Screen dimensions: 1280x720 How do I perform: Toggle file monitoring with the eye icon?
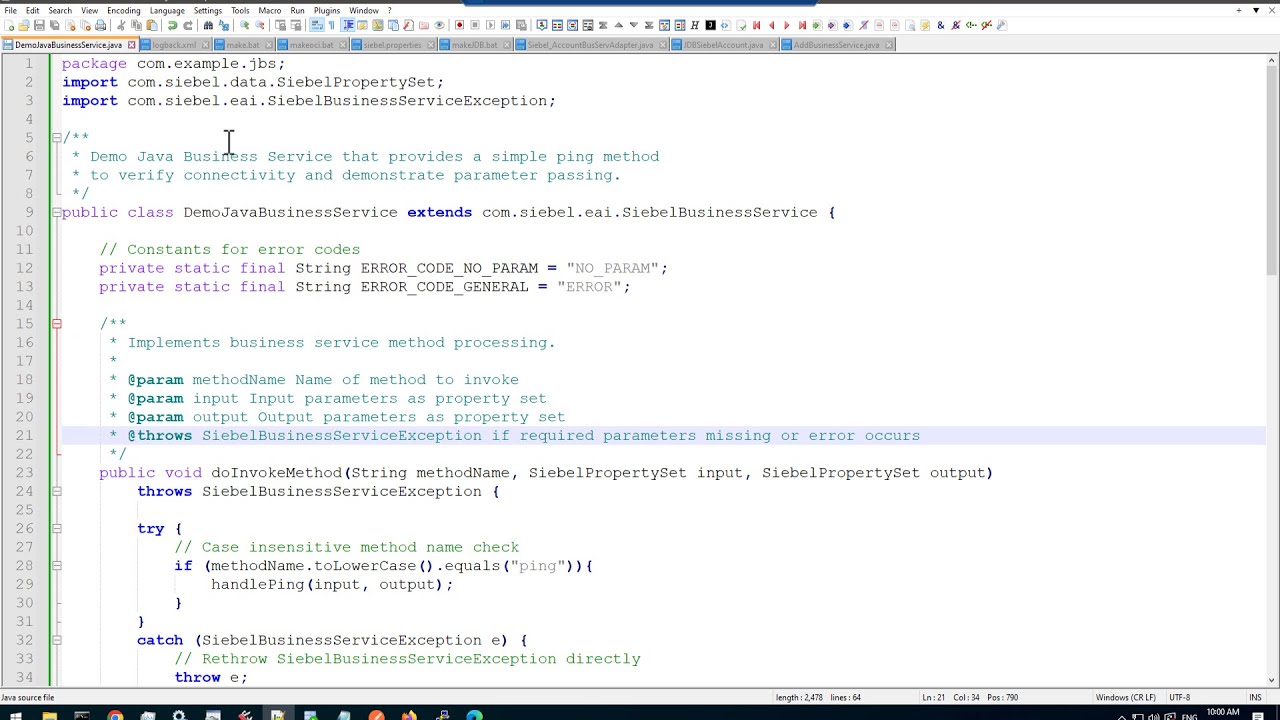point(438,25)
